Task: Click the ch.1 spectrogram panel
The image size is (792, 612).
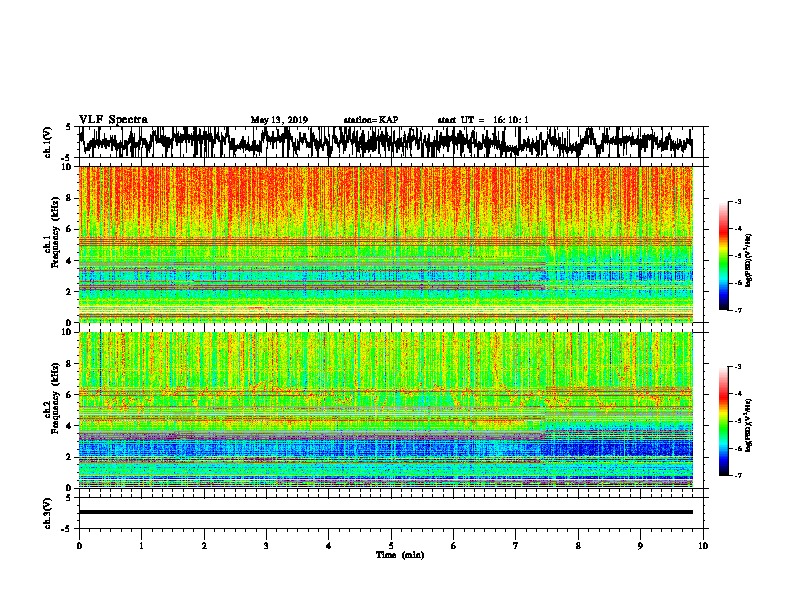Action: (385, 244)
